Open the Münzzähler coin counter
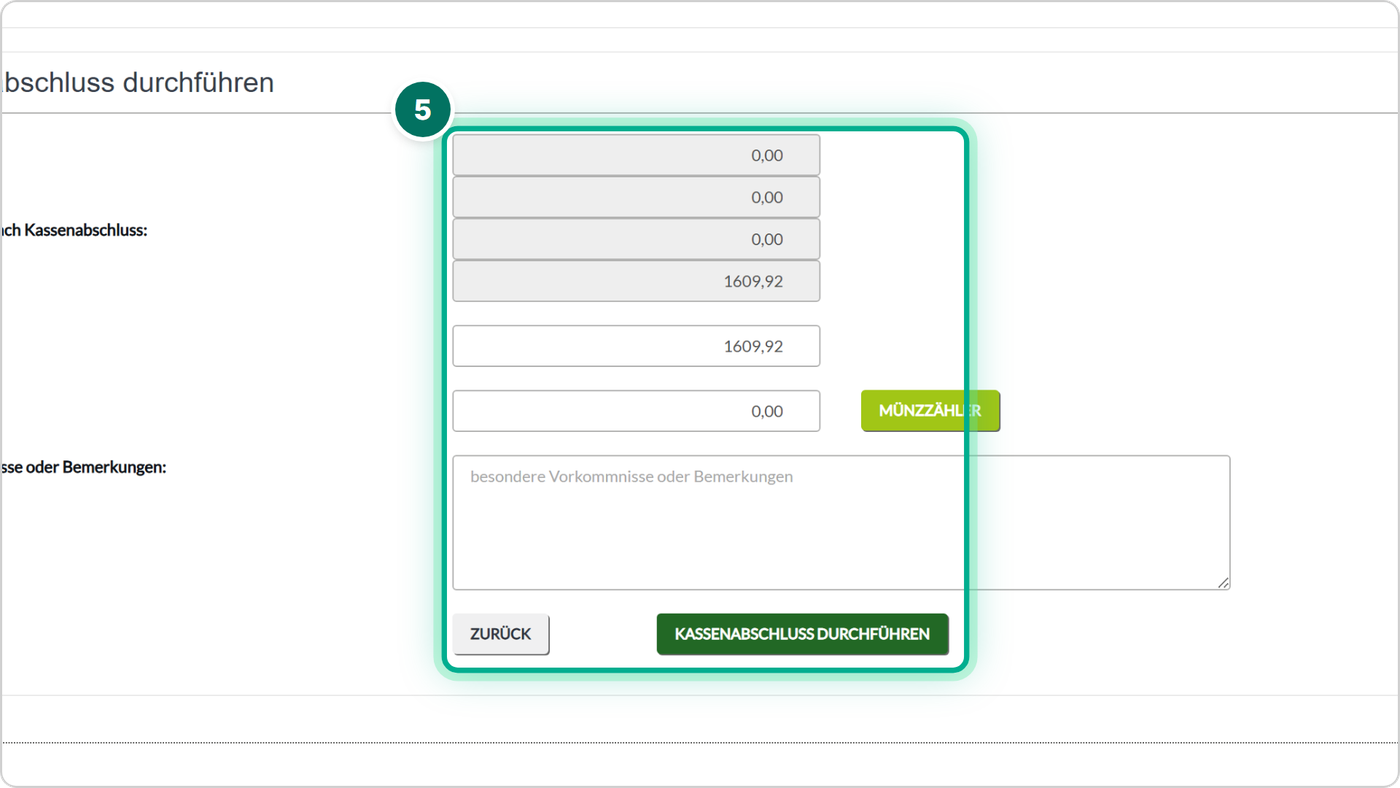Viewport: 1400px width, 788px height. 930,411
